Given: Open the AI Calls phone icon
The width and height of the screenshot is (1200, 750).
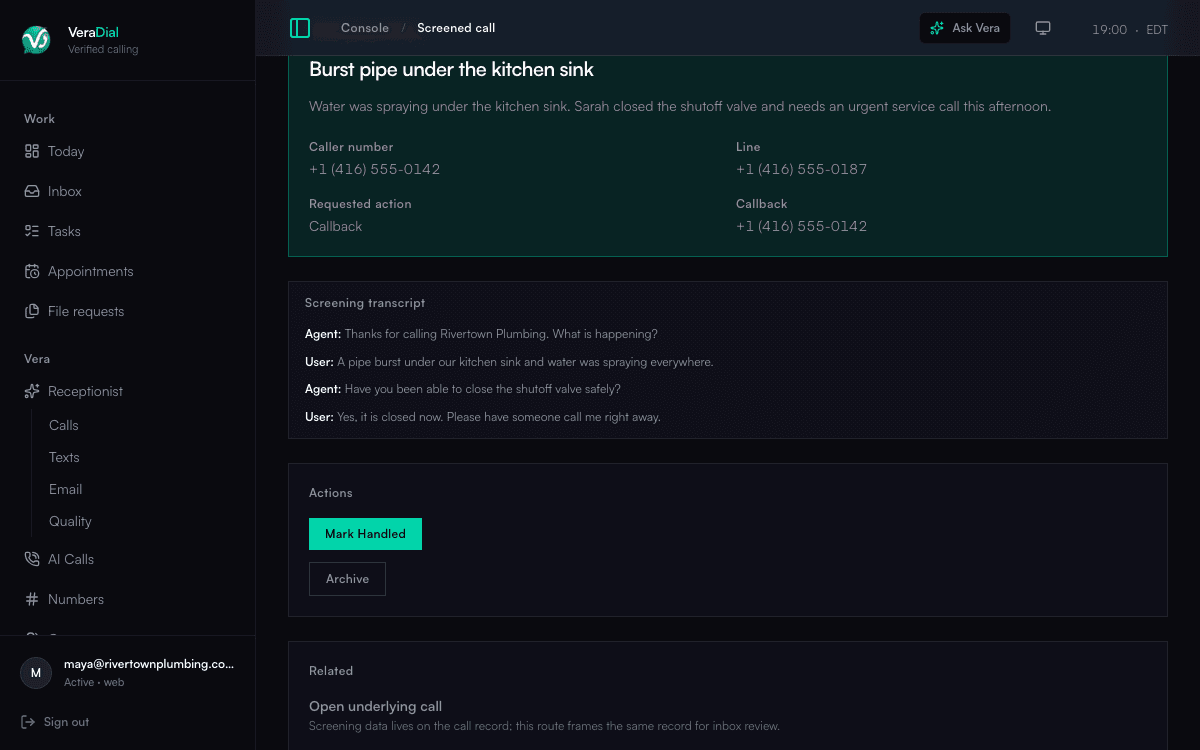Looking at the screenshot, I should [32, 559].
